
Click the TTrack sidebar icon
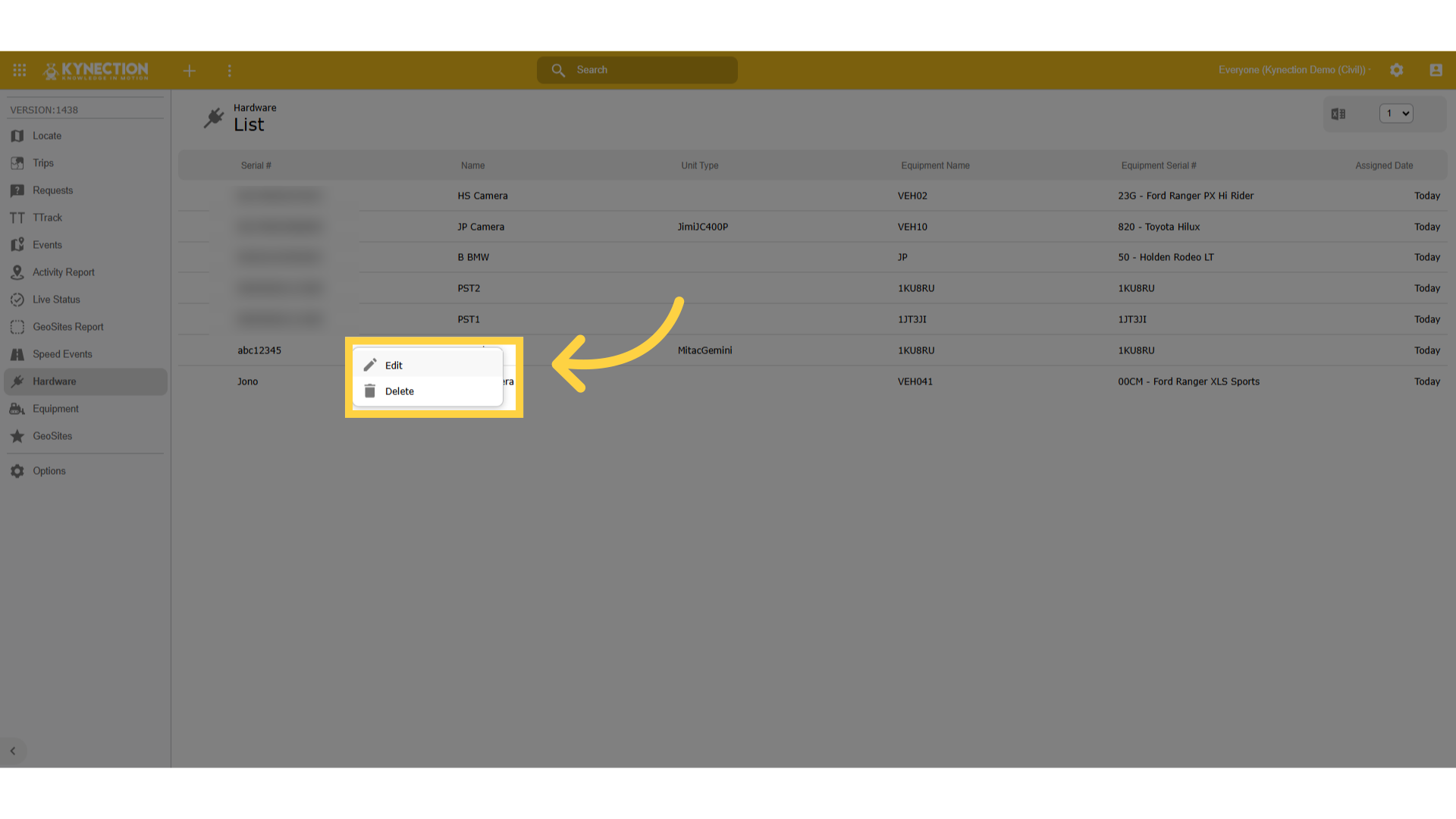coord(17,218)
